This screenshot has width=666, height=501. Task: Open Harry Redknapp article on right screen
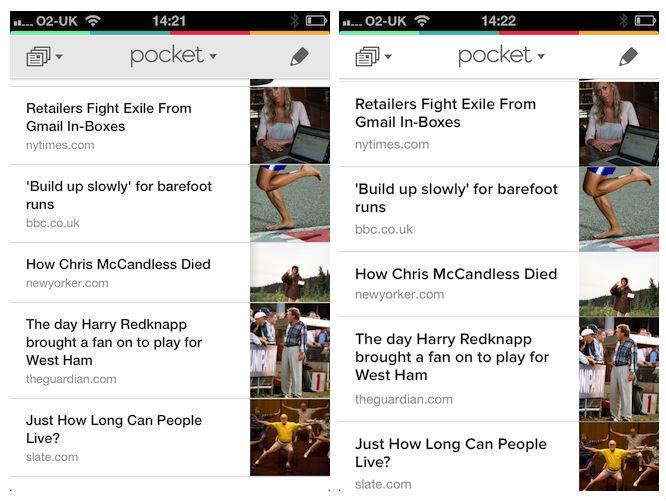(x=459, y=369)
